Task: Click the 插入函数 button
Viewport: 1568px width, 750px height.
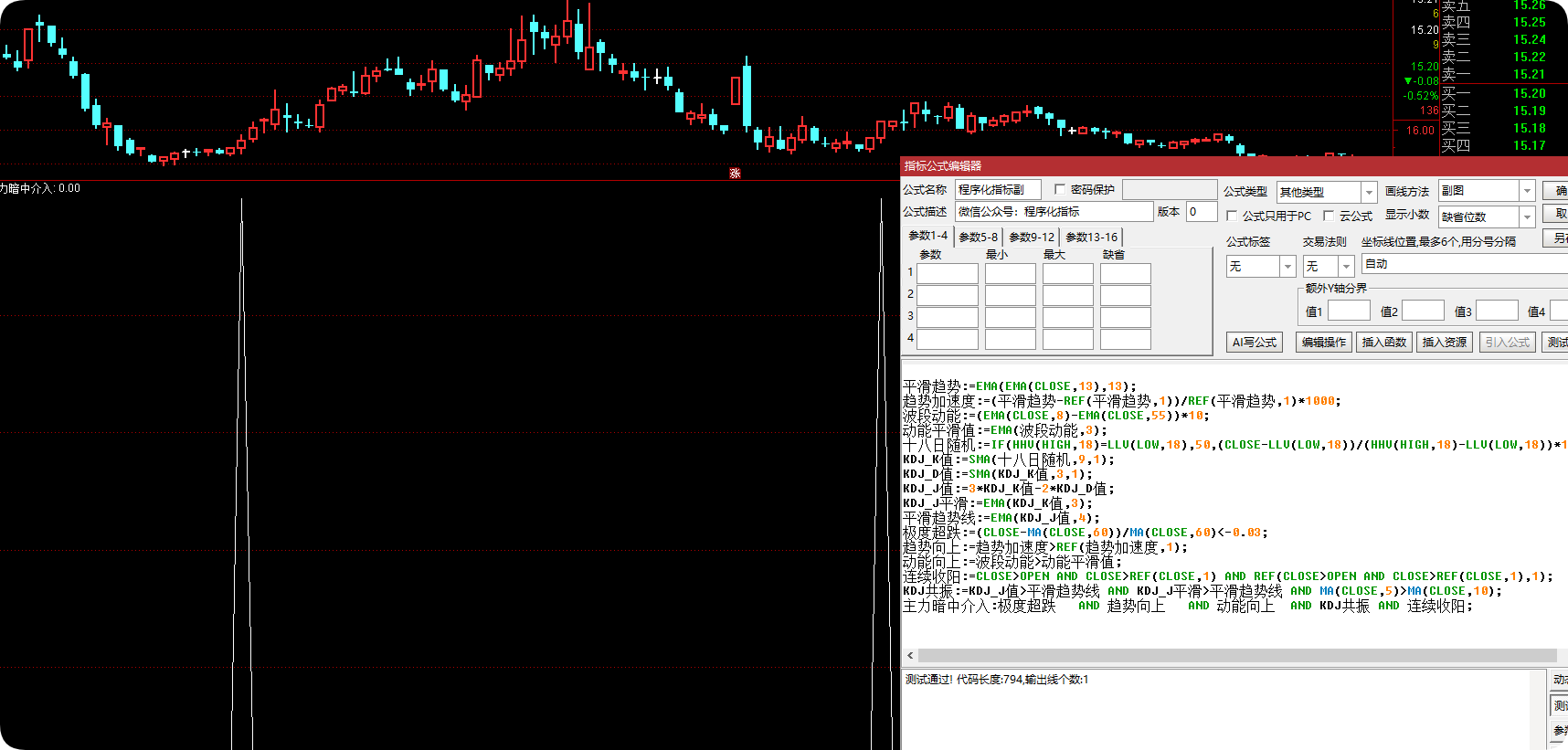Action: 1384,343
